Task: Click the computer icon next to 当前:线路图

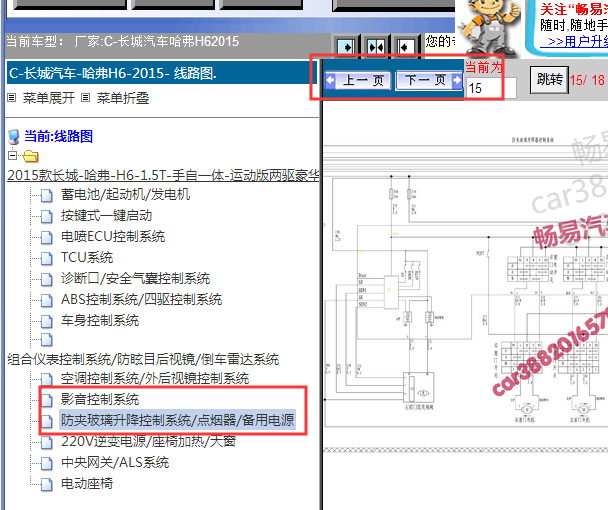Action: 14,137
